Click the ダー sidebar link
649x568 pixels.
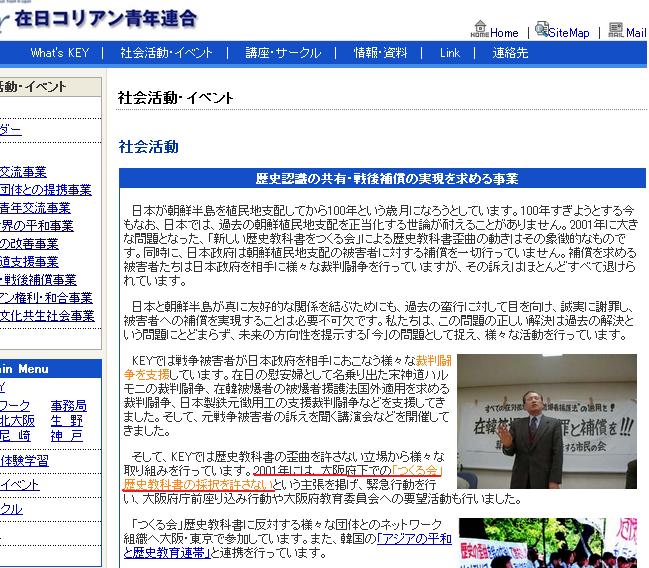11,130
